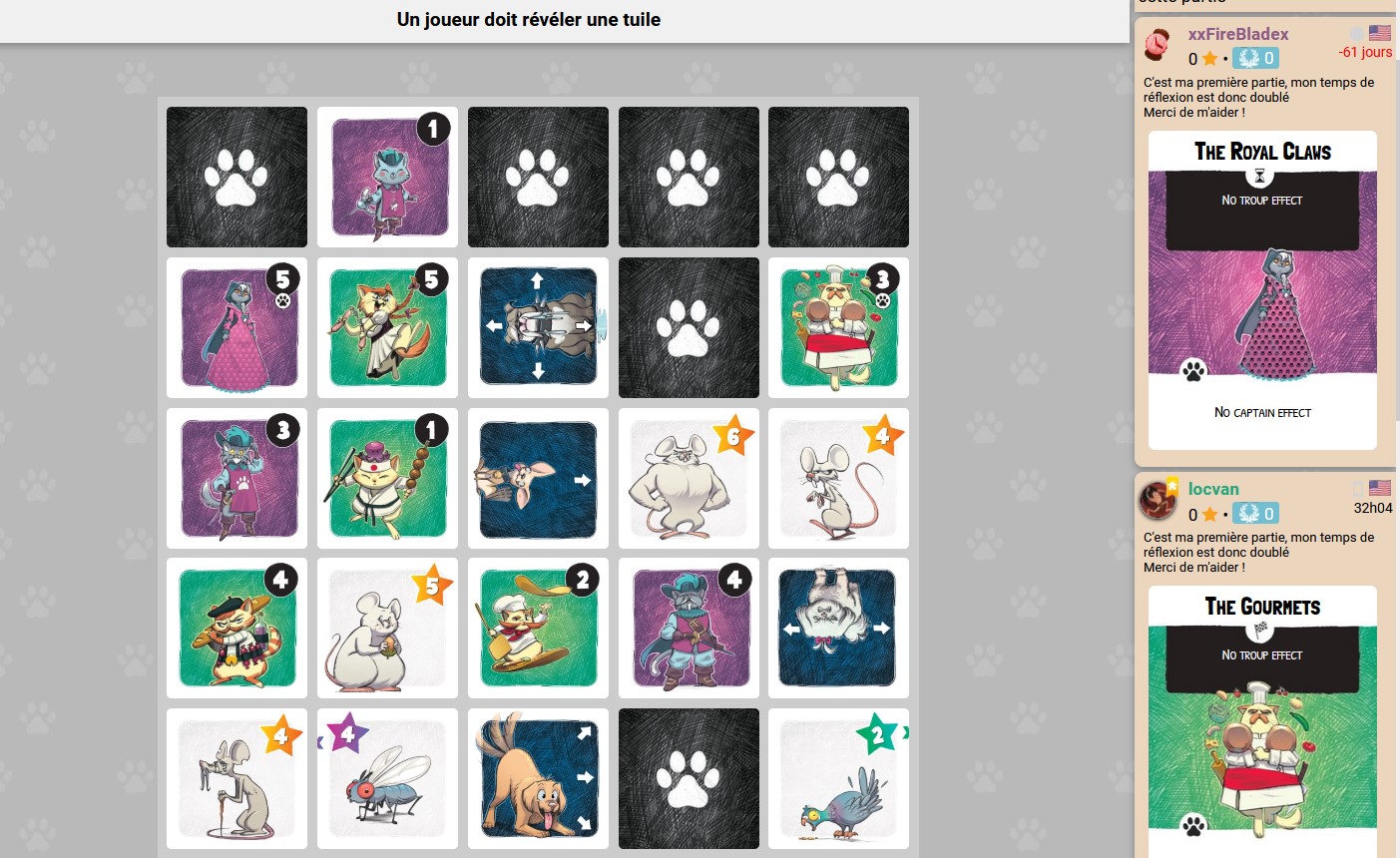Select the four-direction arrows dog tile
1400x858 pixels.
[538, 327]
